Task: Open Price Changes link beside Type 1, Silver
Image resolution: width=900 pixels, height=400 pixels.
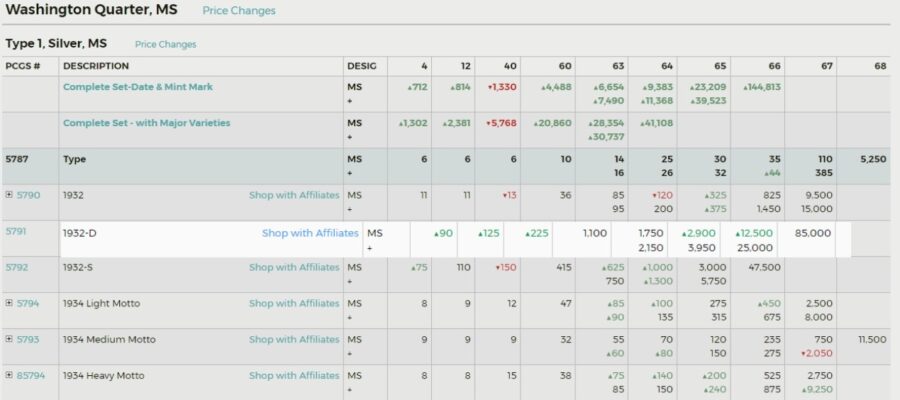Action: (x=166, y=44)
